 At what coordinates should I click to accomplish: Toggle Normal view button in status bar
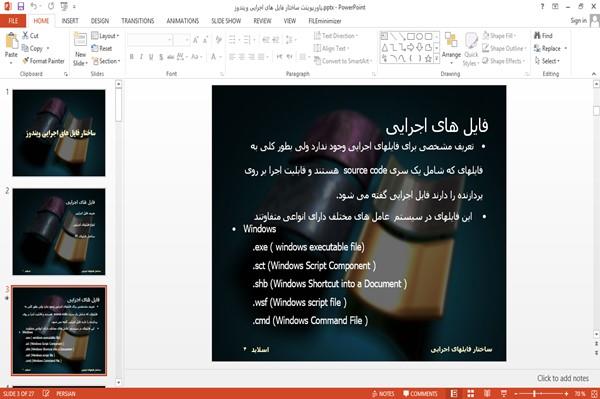454,394
